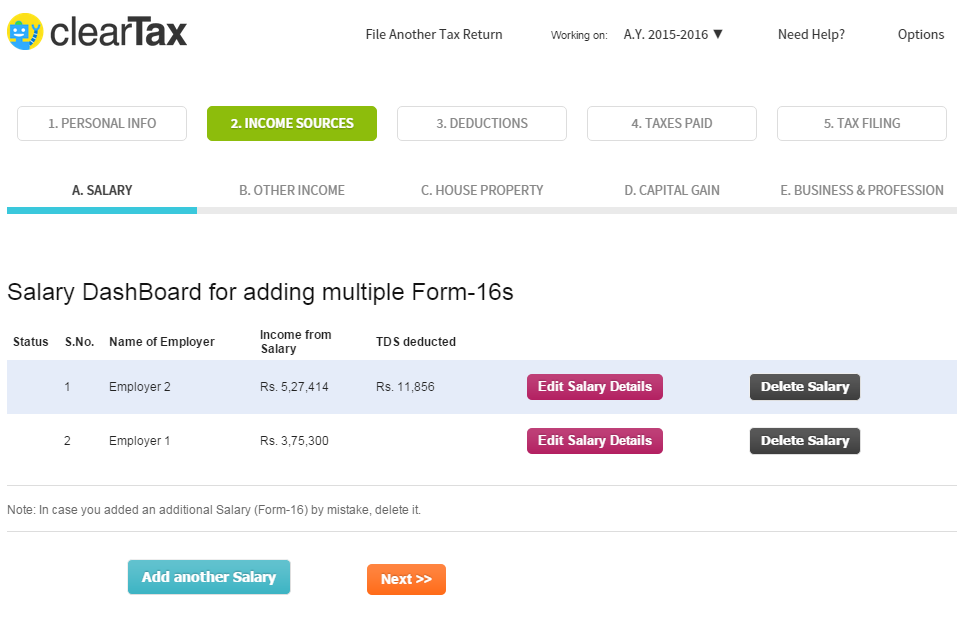Edit Salary Details for Employer 2
963x621 pixels.
click(595, 387)
